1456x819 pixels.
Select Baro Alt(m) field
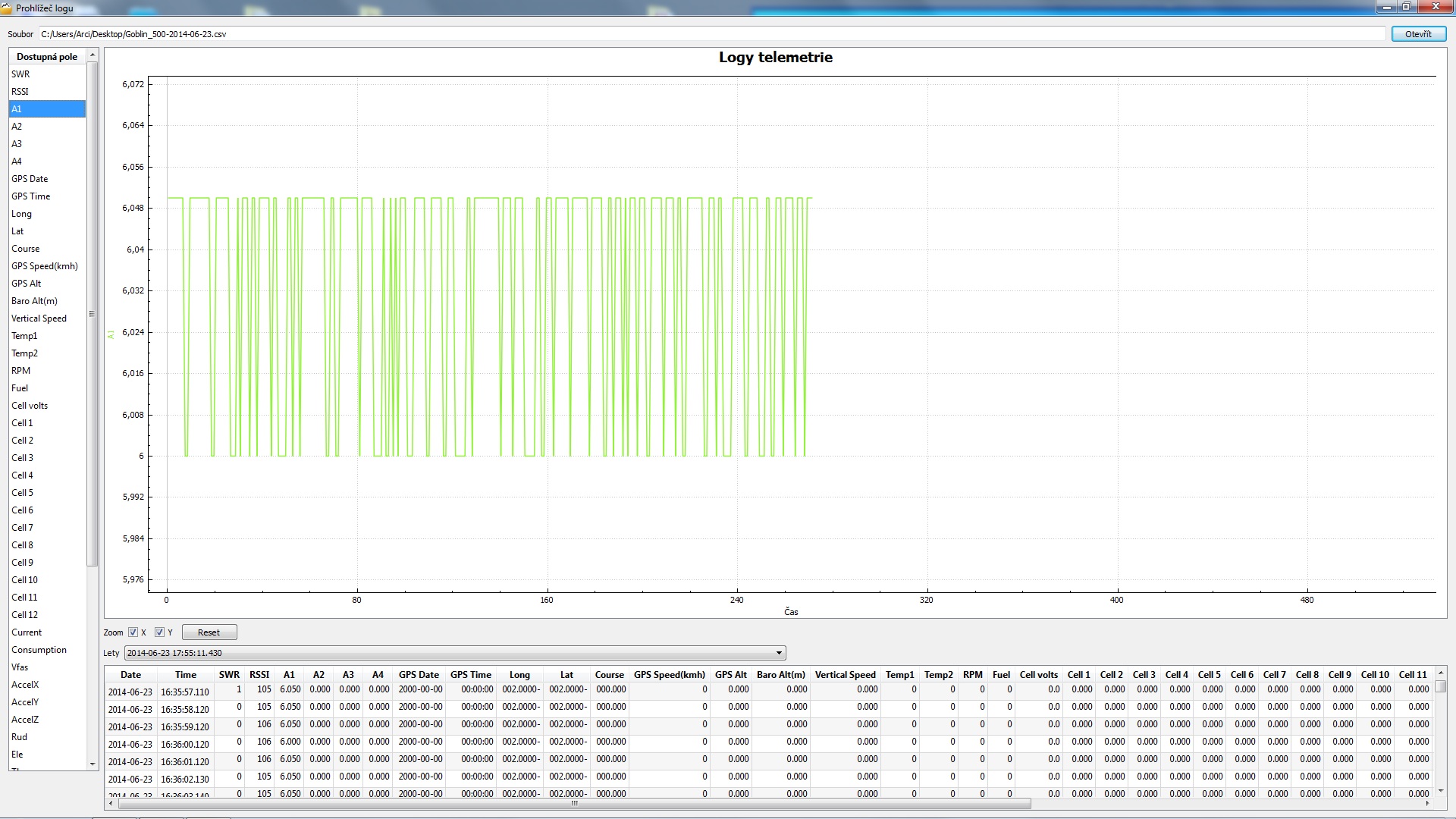34,301
